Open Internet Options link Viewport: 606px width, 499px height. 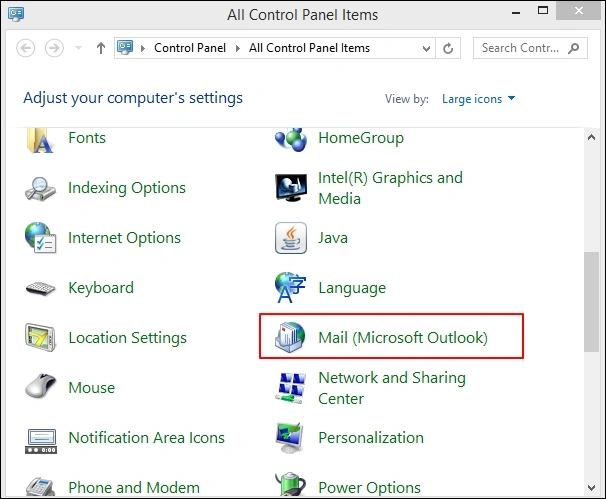pyautogui.click(x=124, y=238)
